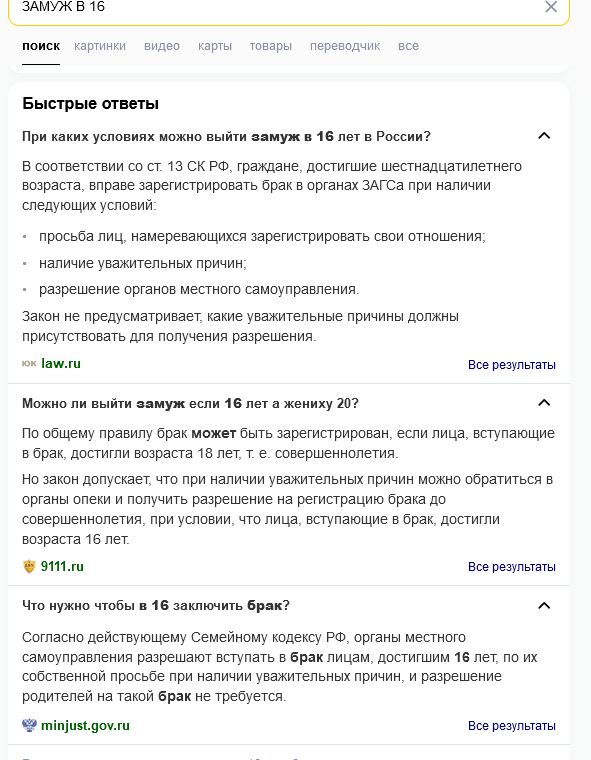This screenshot has width=591, height=760.
Task: Open 'Все результаты' next to minjust.gov.ru
Action: pos(511,726)
